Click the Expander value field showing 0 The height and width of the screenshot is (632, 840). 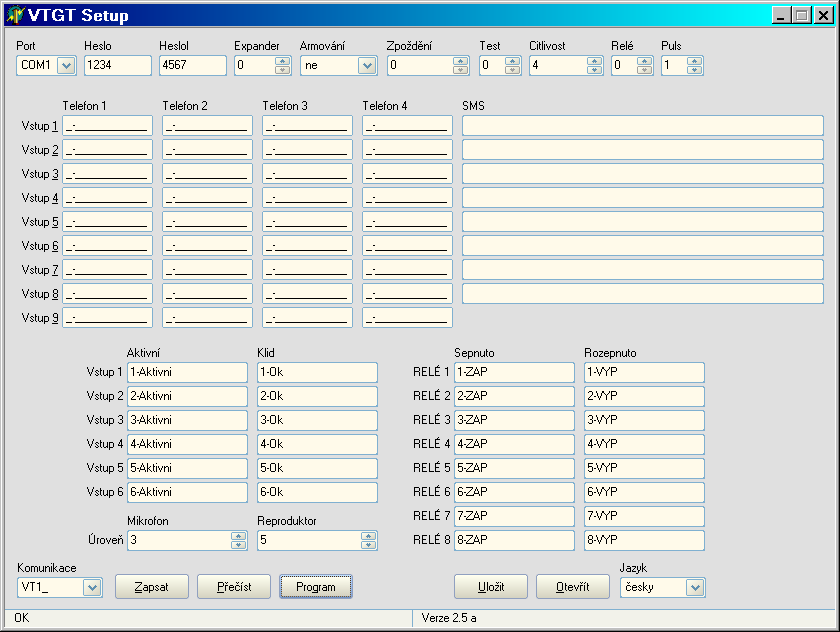[255, 65]
